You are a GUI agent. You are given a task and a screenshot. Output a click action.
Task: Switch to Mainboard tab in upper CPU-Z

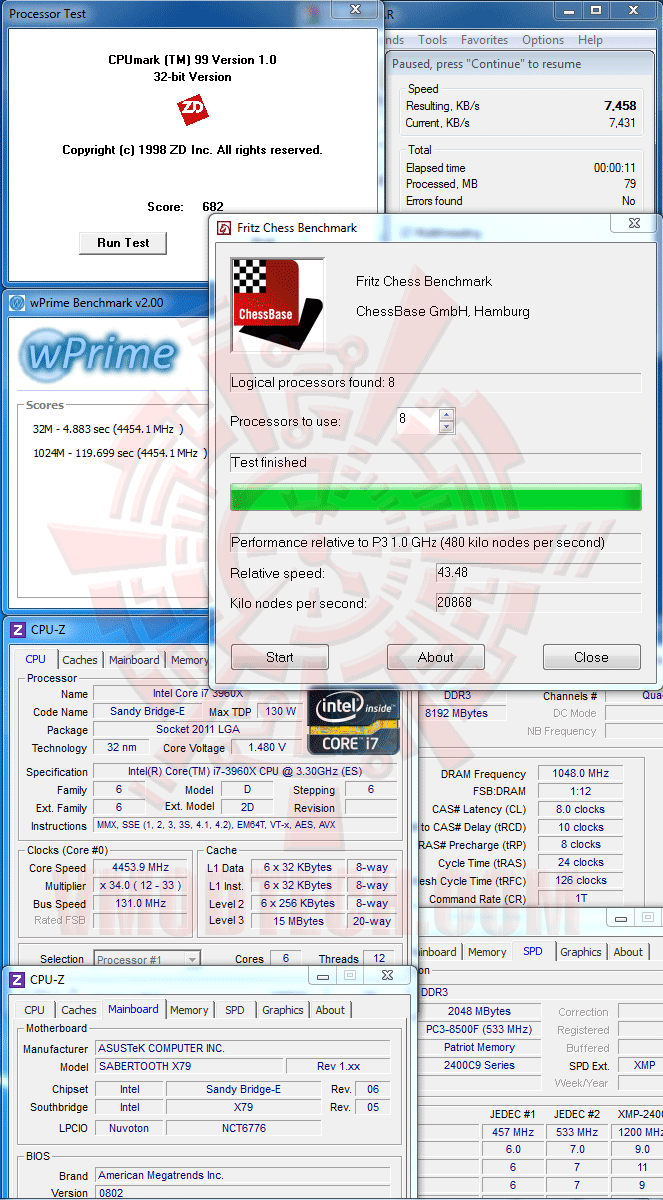point(134,660)
